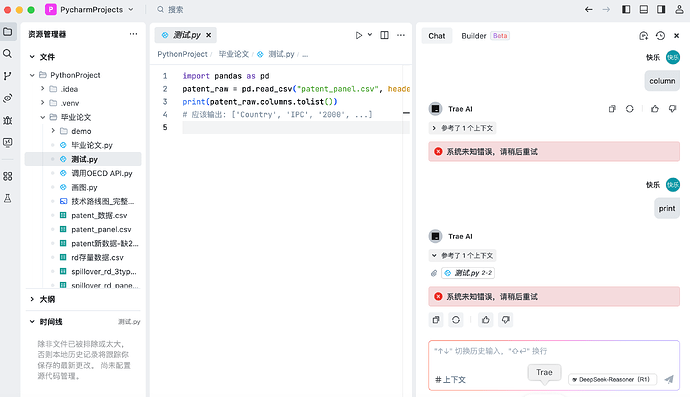Copy the first Trae AI response
Screen dimensions: 690x397
click(612, 109)
